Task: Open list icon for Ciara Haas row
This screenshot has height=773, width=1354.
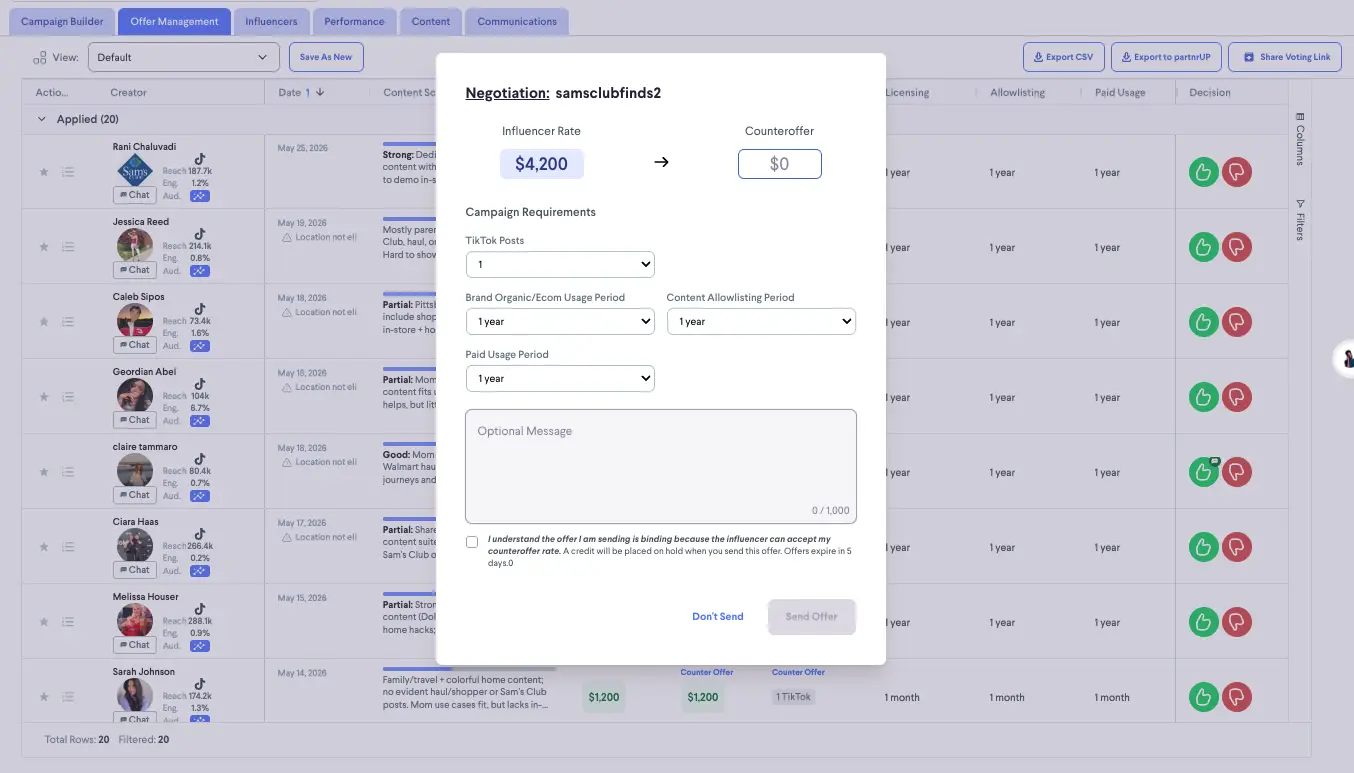Action: tap(68, 547)
